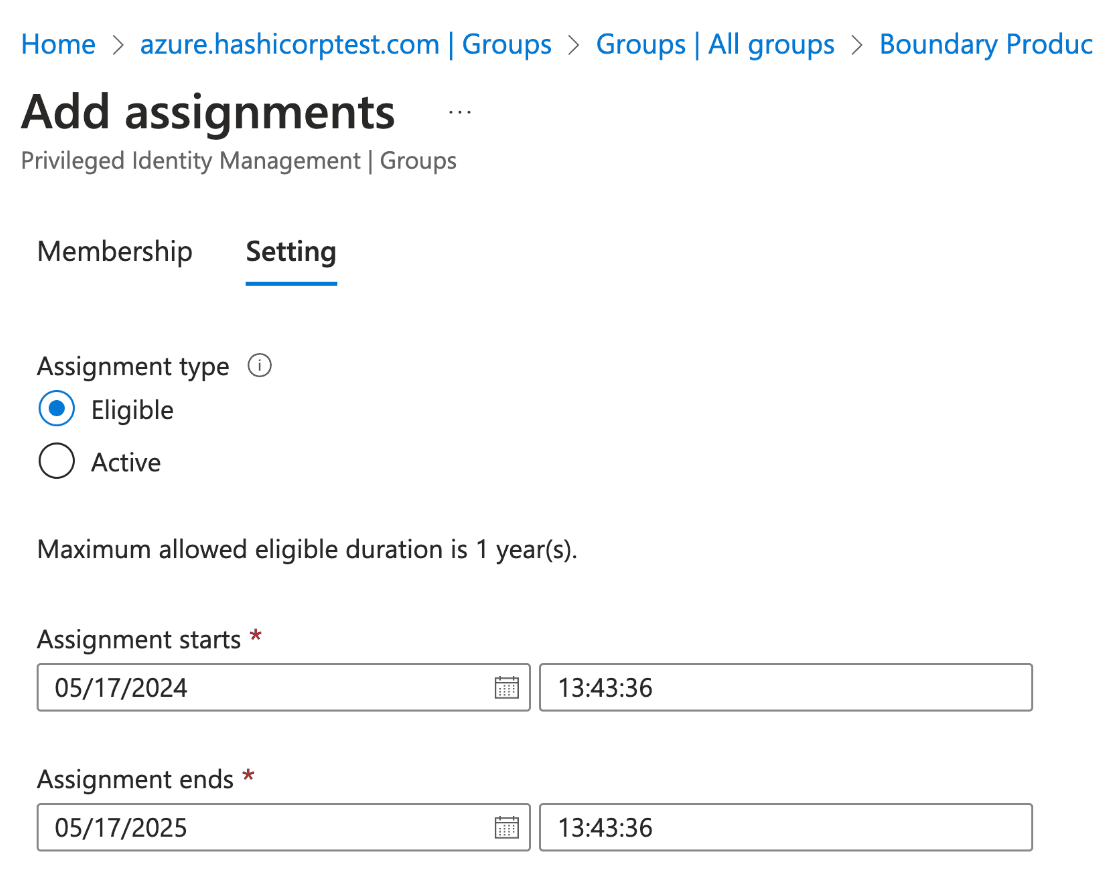Switch to the Membership tab
Viewport: 1106px width, 874px height.
tap(115, 252)
